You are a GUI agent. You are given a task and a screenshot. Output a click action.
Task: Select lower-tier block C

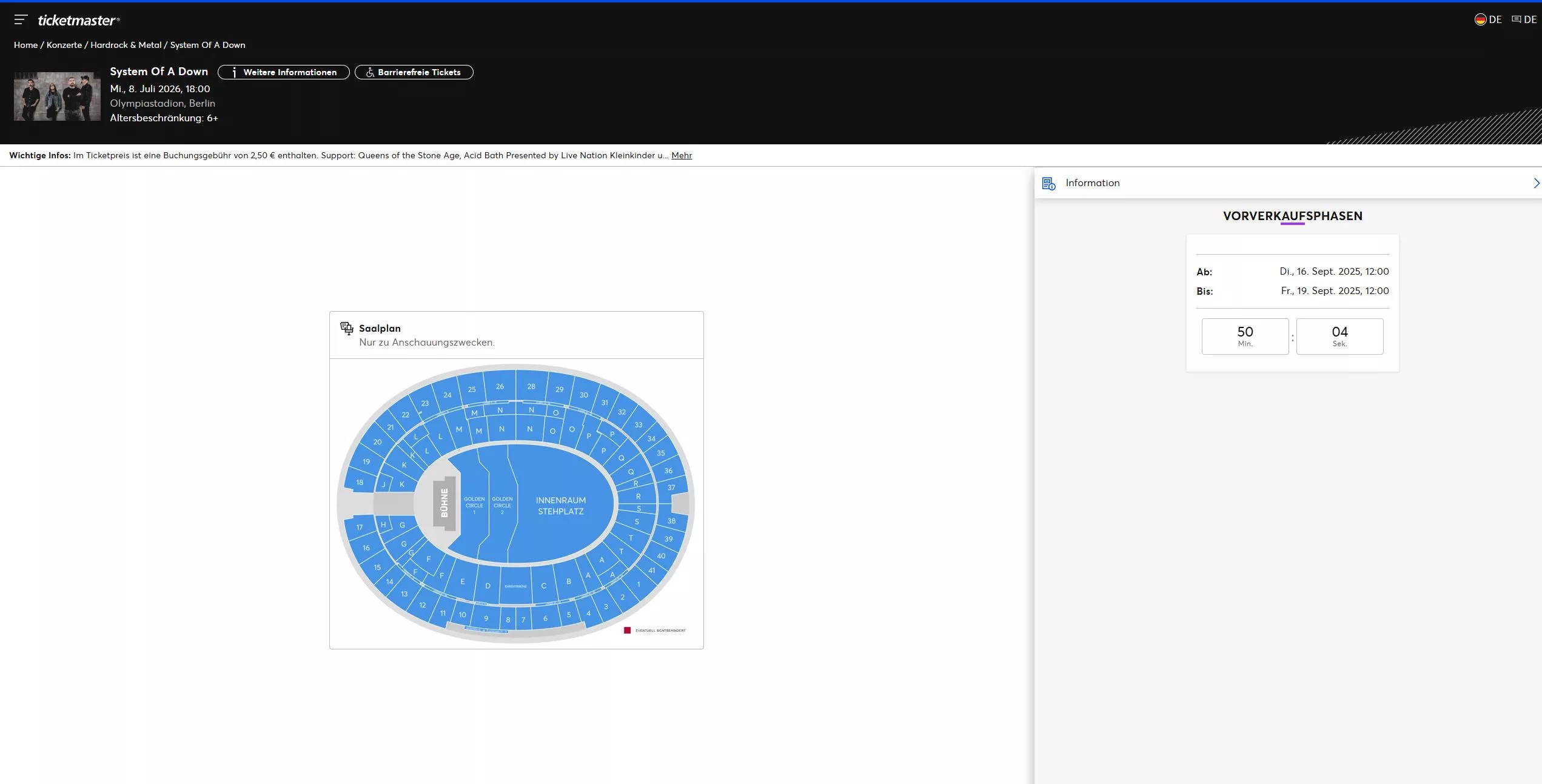[x=544, y=586]
